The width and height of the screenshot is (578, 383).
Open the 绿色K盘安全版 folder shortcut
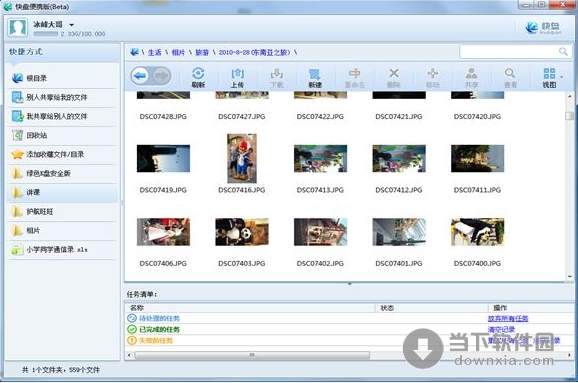[63, 173]
